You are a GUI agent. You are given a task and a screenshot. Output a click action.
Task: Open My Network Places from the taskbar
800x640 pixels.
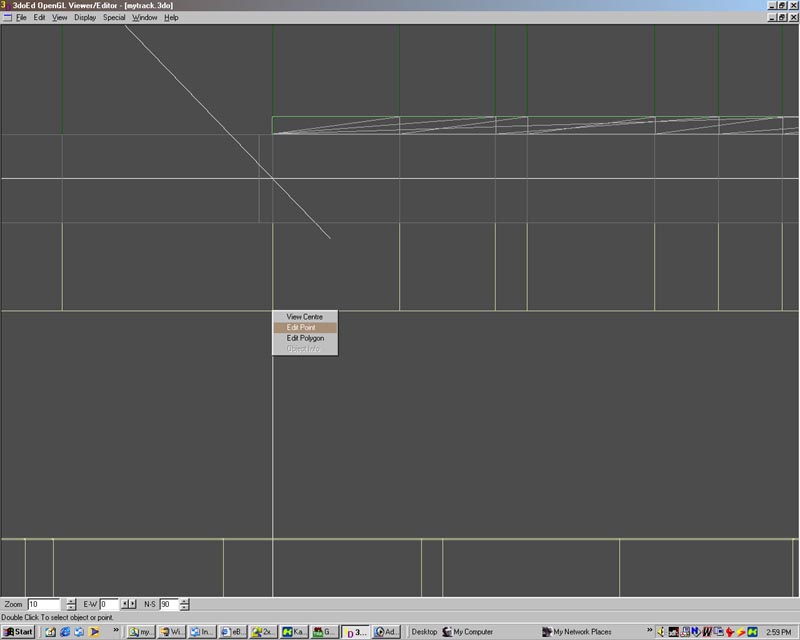point(577,632)
